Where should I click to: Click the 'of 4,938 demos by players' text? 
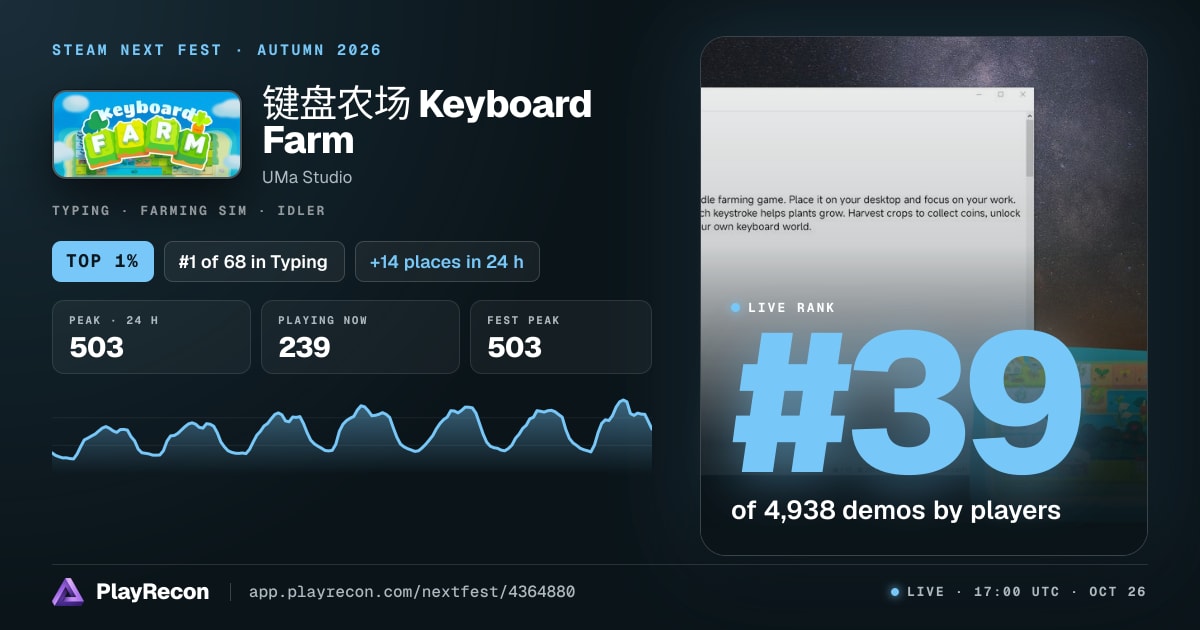point(896,510)
